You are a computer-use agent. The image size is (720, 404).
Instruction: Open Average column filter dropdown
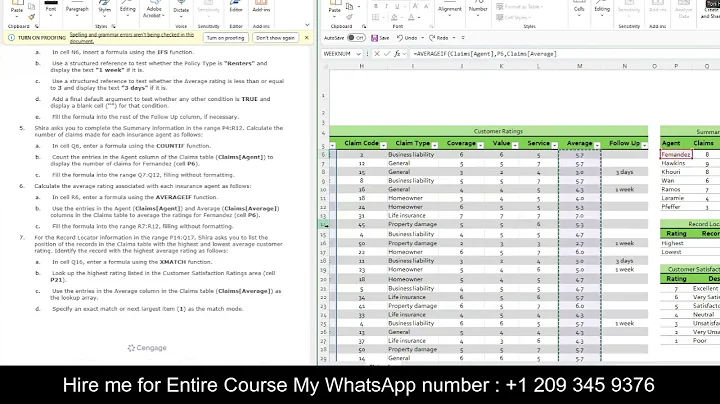tap(597, 146)
